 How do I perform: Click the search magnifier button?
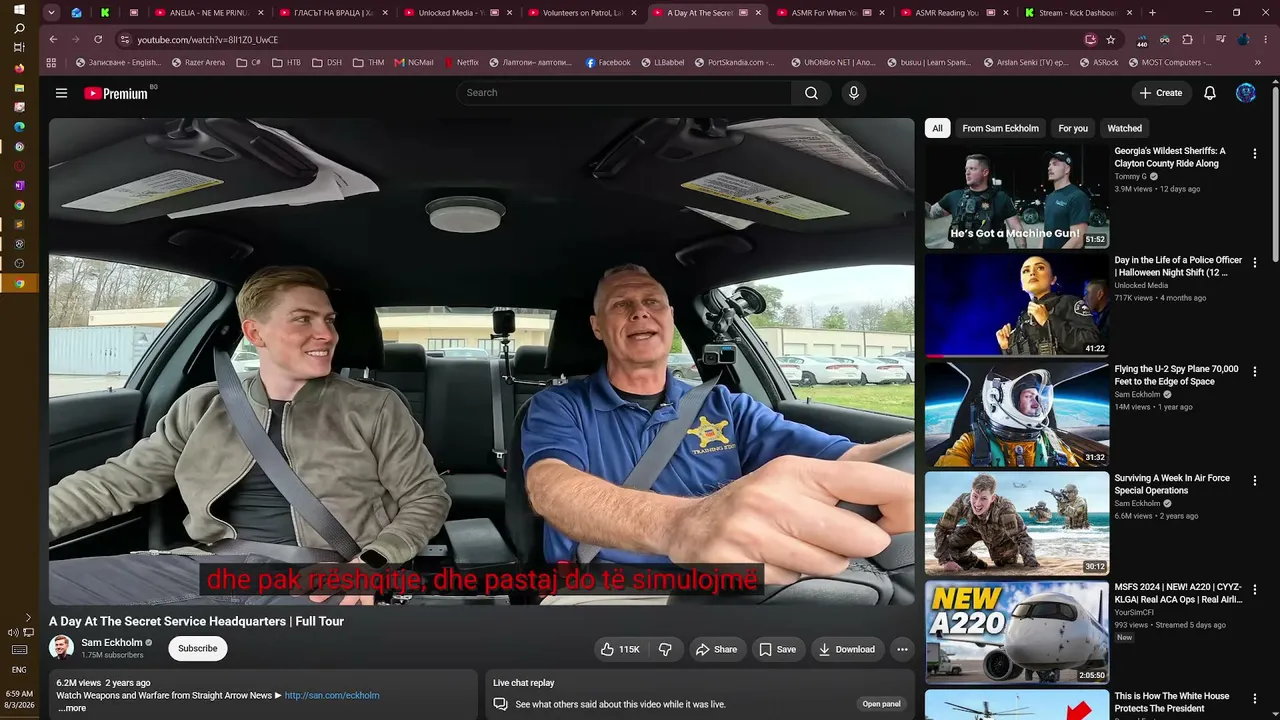click(811, 93)
